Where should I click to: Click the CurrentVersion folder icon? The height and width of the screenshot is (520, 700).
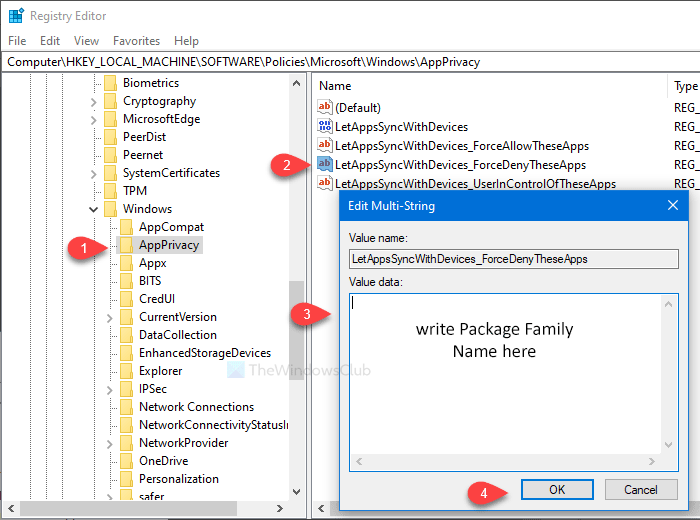(x=126, y=317)
